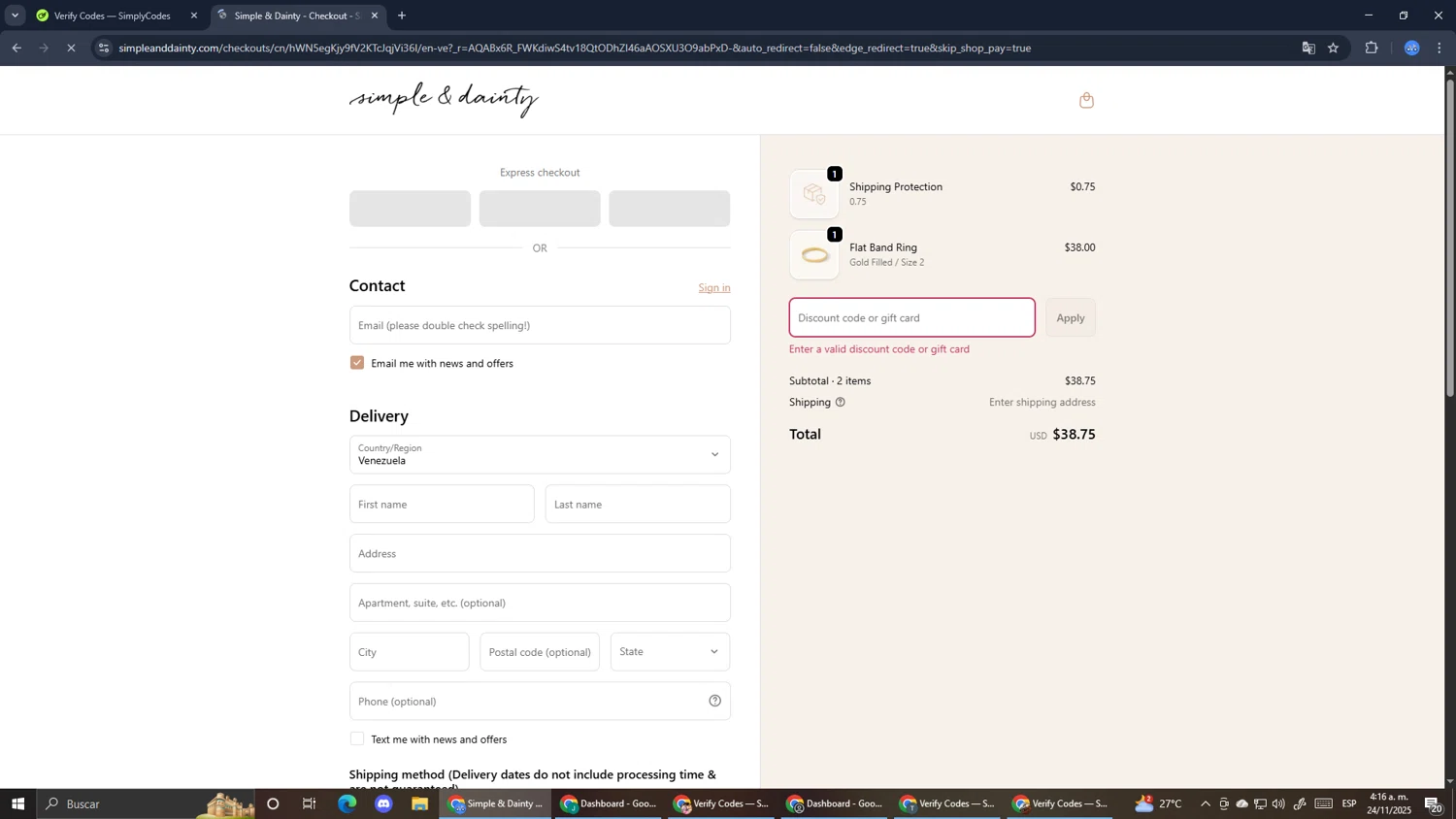
Task: Switch to first Dashboard - Google Chrome taskbar window
Action: click(609, 803)
